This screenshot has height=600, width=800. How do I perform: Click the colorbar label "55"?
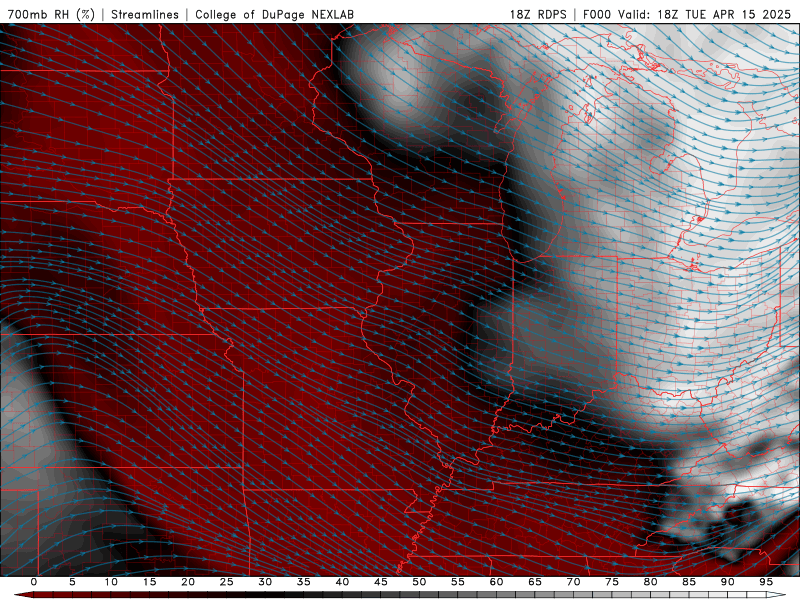point(458,582)
